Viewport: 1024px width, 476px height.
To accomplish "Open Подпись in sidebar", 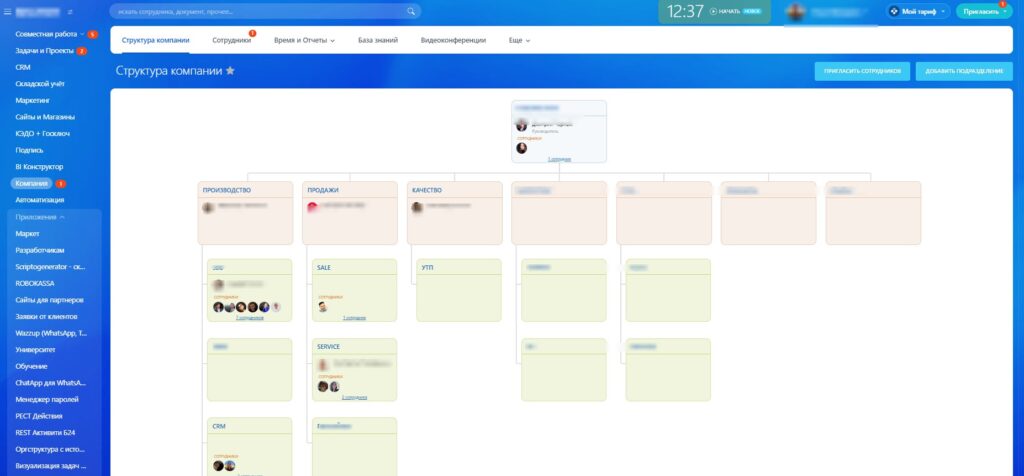I will (29, 150).
